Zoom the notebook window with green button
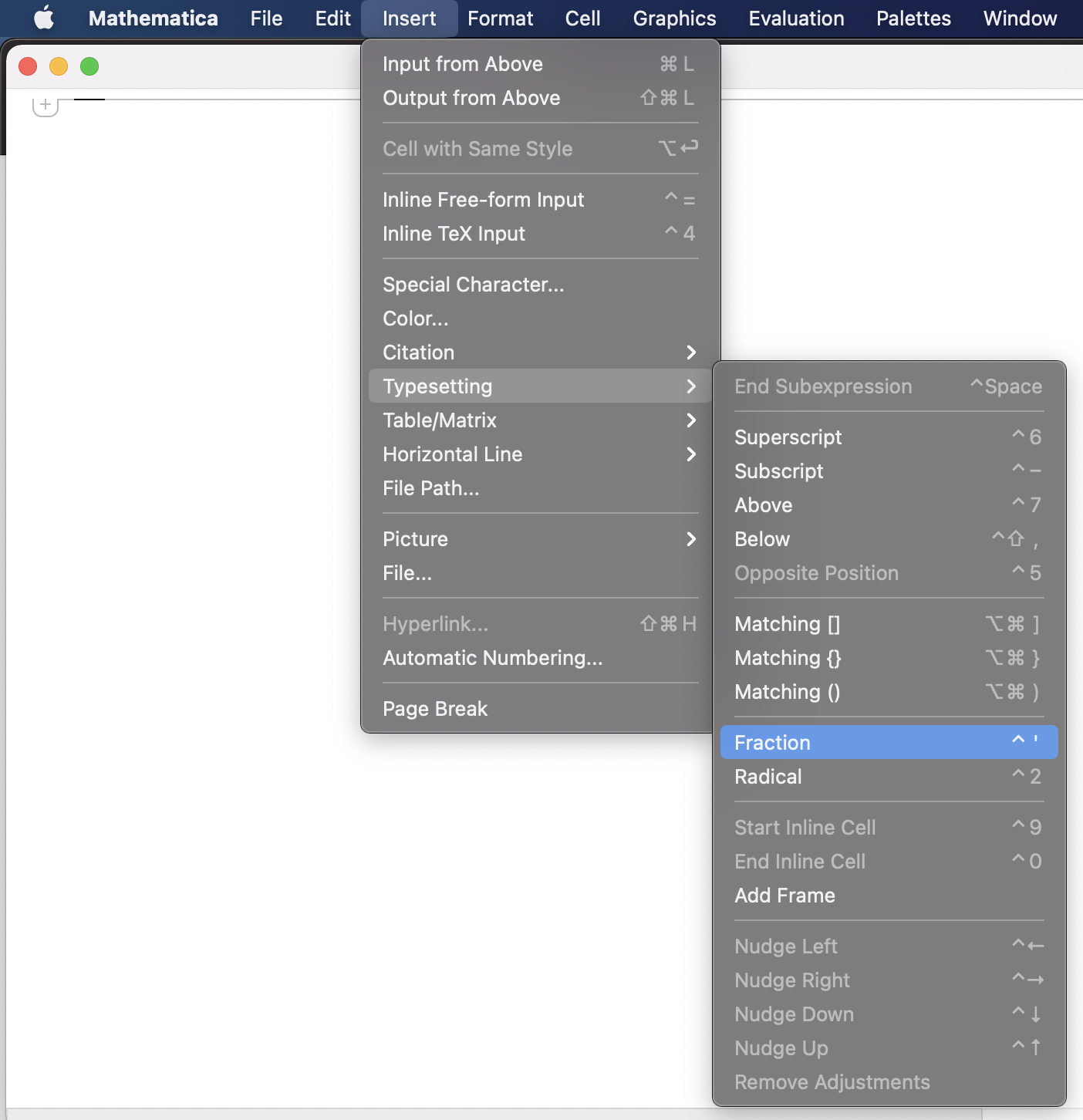1083x1120 pixels. coord(89,66)
